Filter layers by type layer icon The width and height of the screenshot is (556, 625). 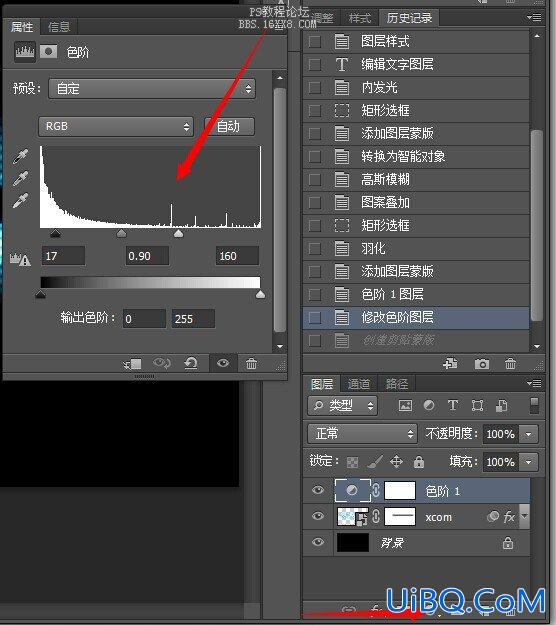tap(453, 405)
